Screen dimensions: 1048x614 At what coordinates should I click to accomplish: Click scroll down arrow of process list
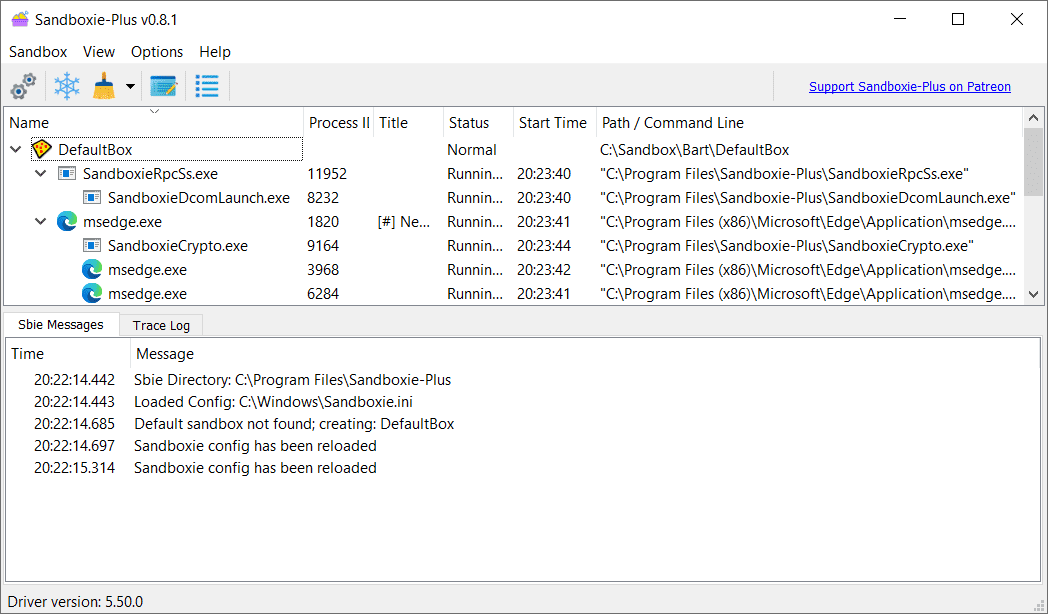1033,294
